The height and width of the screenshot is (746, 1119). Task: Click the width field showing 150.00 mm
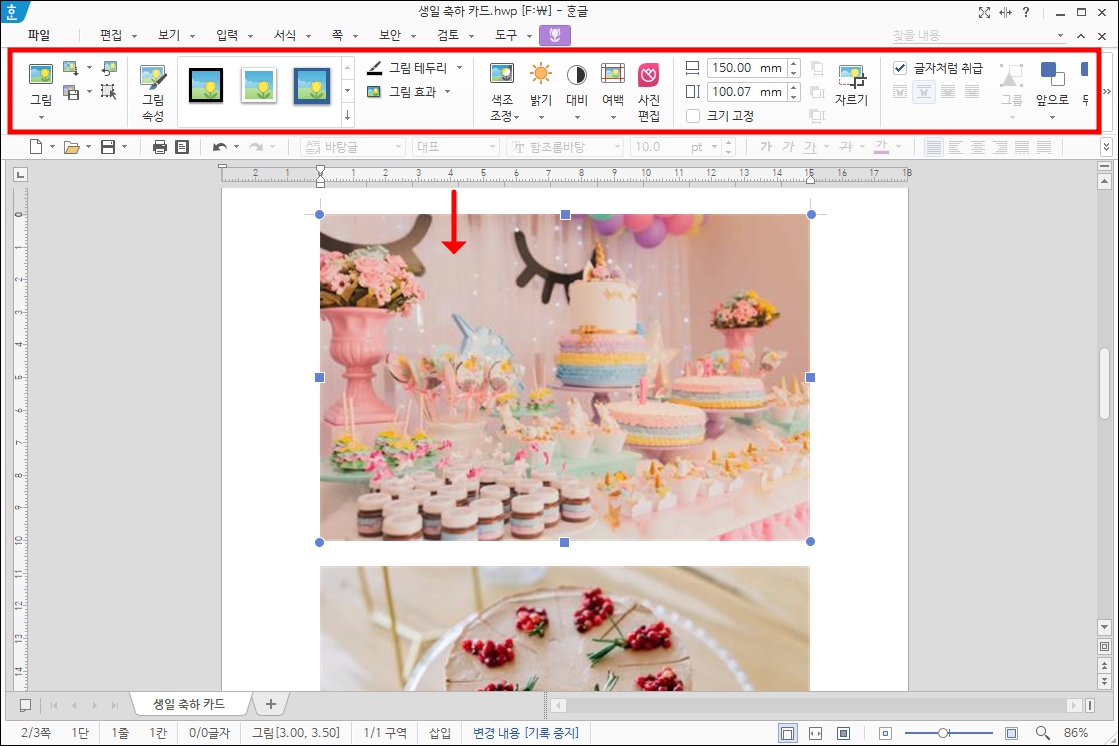point(746,68)
